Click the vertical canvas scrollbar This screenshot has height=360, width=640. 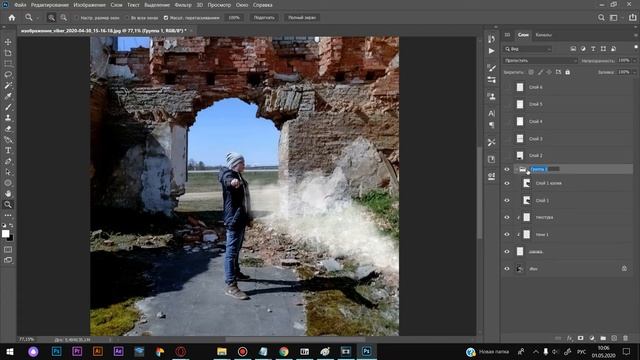pyautogui.click(x=480, y=192)
